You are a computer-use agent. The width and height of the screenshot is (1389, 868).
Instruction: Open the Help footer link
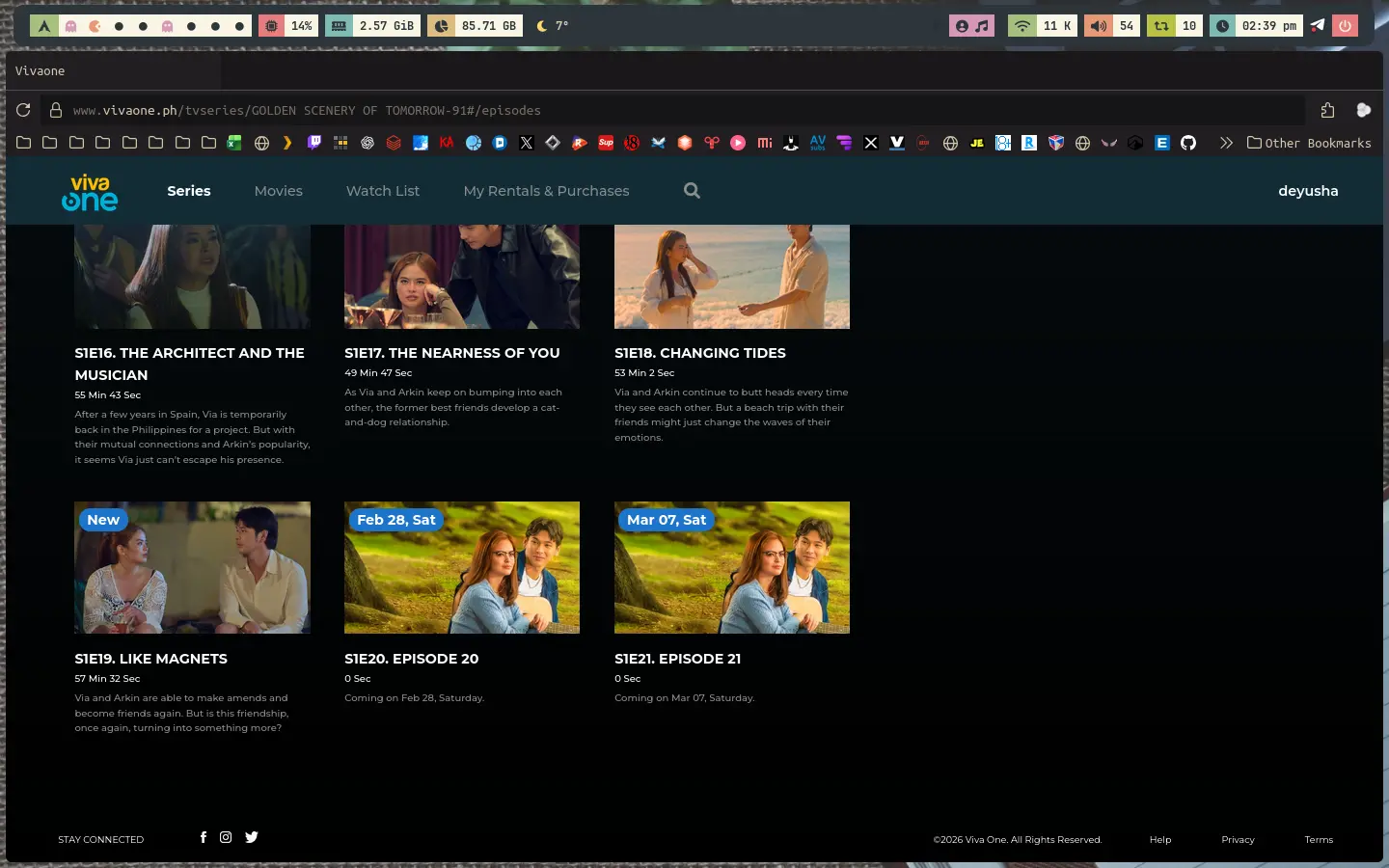[x=1160, y=840]
